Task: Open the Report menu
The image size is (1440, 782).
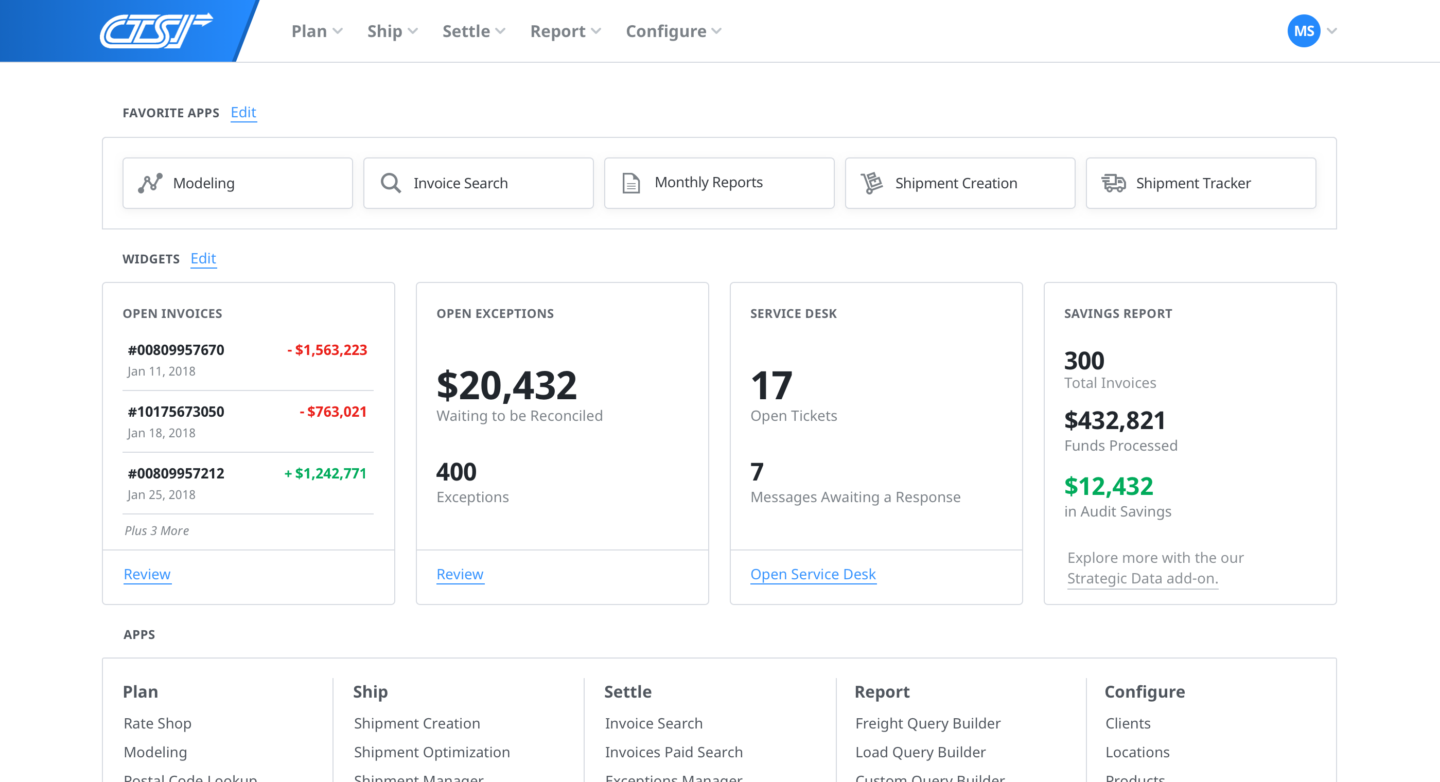Action: click(565, 31)
